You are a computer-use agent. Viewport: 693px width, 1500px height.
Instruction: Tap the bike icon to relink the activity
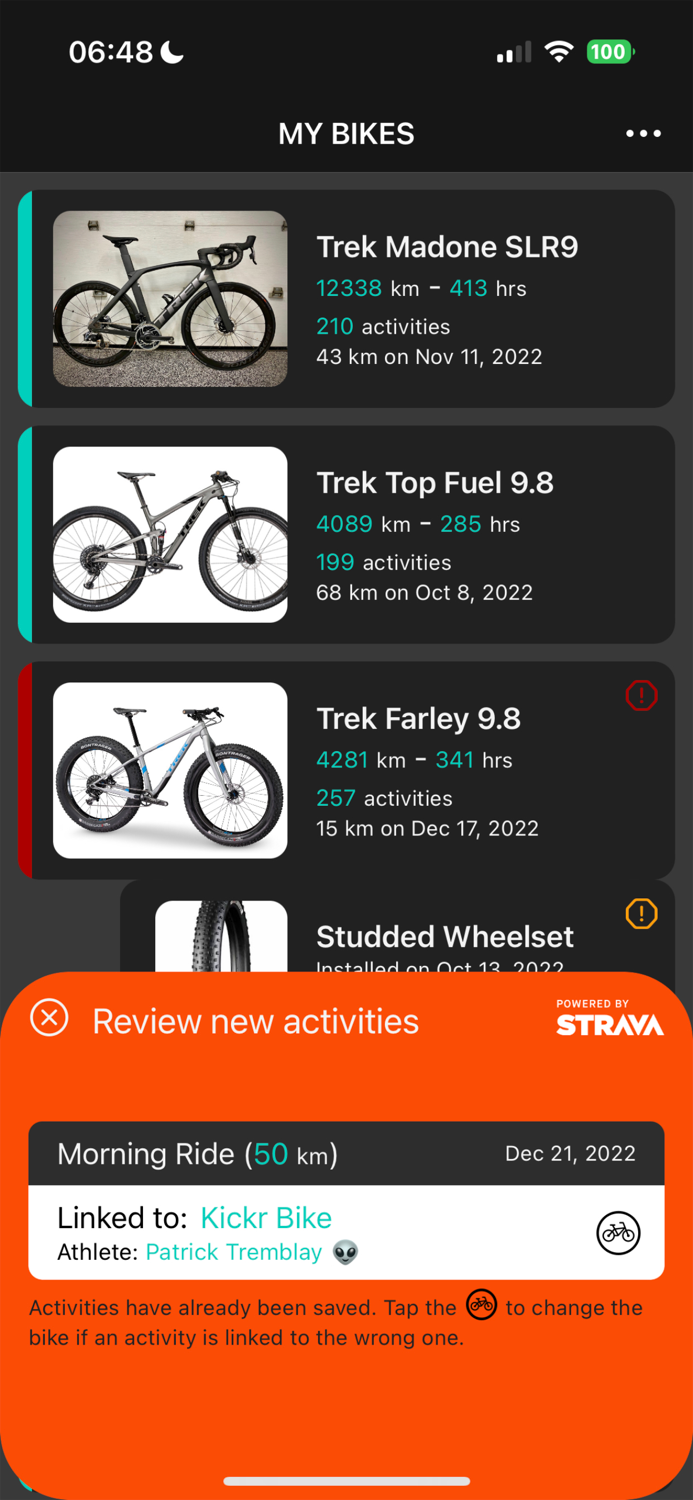pos(618,1233)
